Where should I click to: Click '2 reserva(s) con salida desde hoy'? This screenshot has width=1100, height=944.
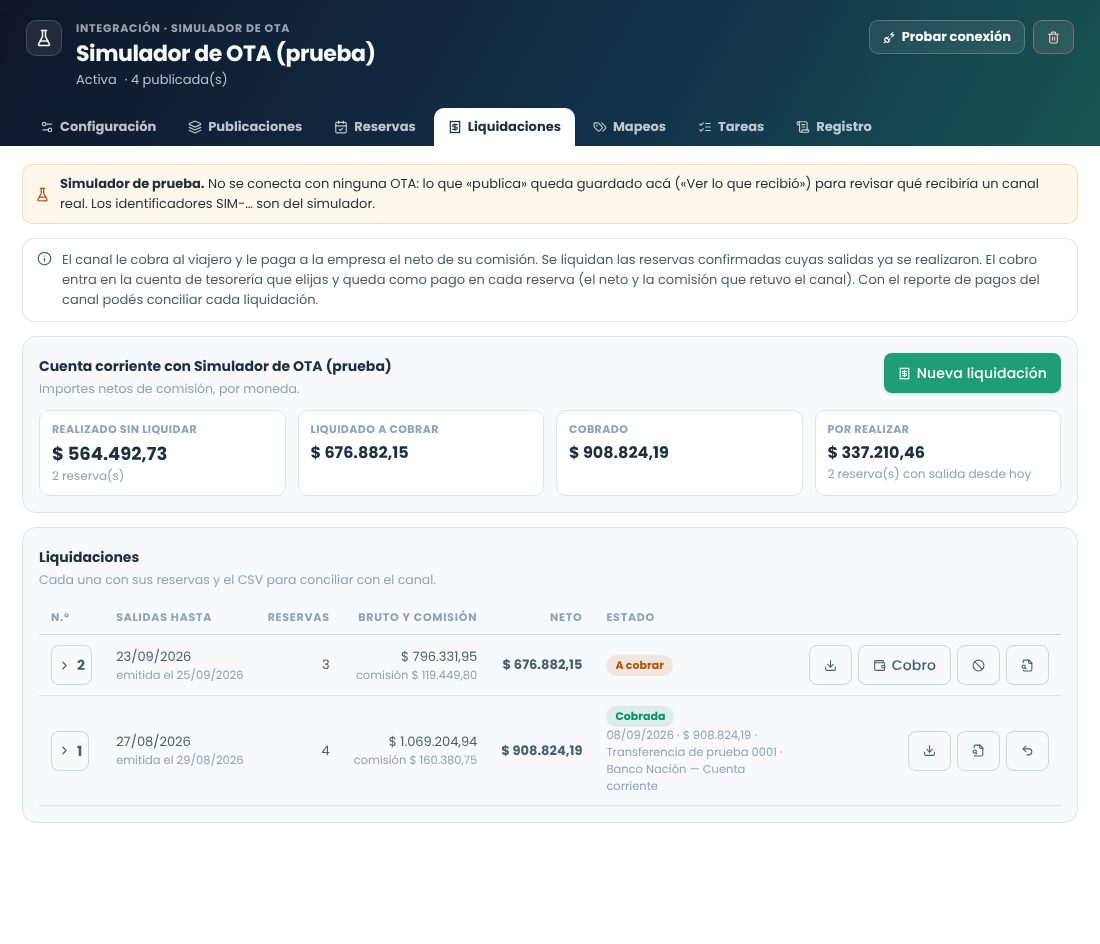point(929,474)
